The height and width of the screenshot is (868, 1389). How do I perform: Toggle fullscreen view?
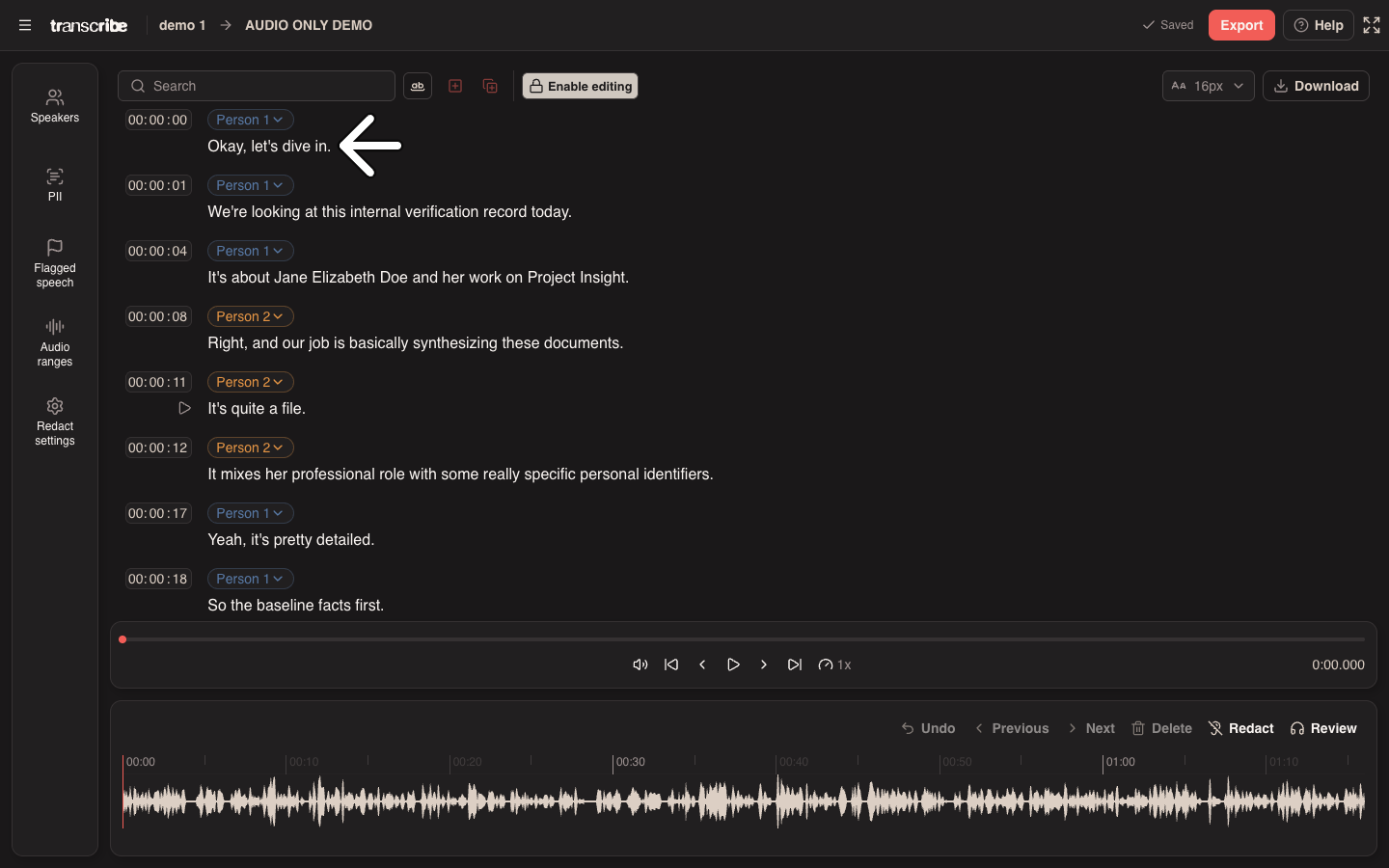(1372, 25)
